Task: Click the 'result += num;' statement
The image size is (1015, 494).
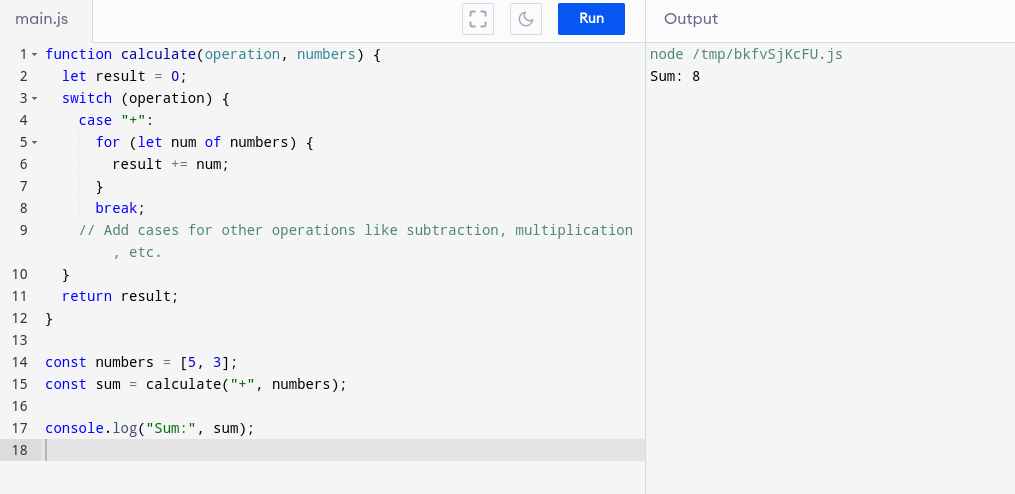Action: [x=171, y=164]
